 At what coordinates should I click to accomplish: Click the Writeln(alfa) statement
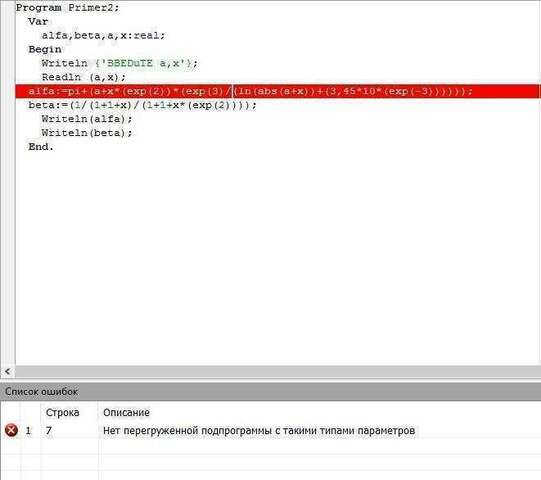[87, 119]
